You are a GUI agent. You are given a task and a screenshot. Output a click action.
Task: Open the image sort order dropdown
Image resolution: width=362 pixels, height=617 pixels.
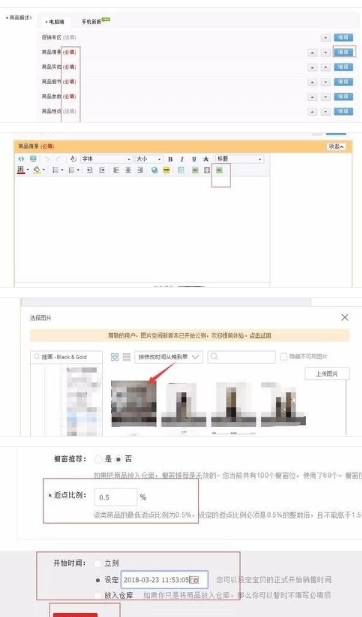[x=169, y=357]
